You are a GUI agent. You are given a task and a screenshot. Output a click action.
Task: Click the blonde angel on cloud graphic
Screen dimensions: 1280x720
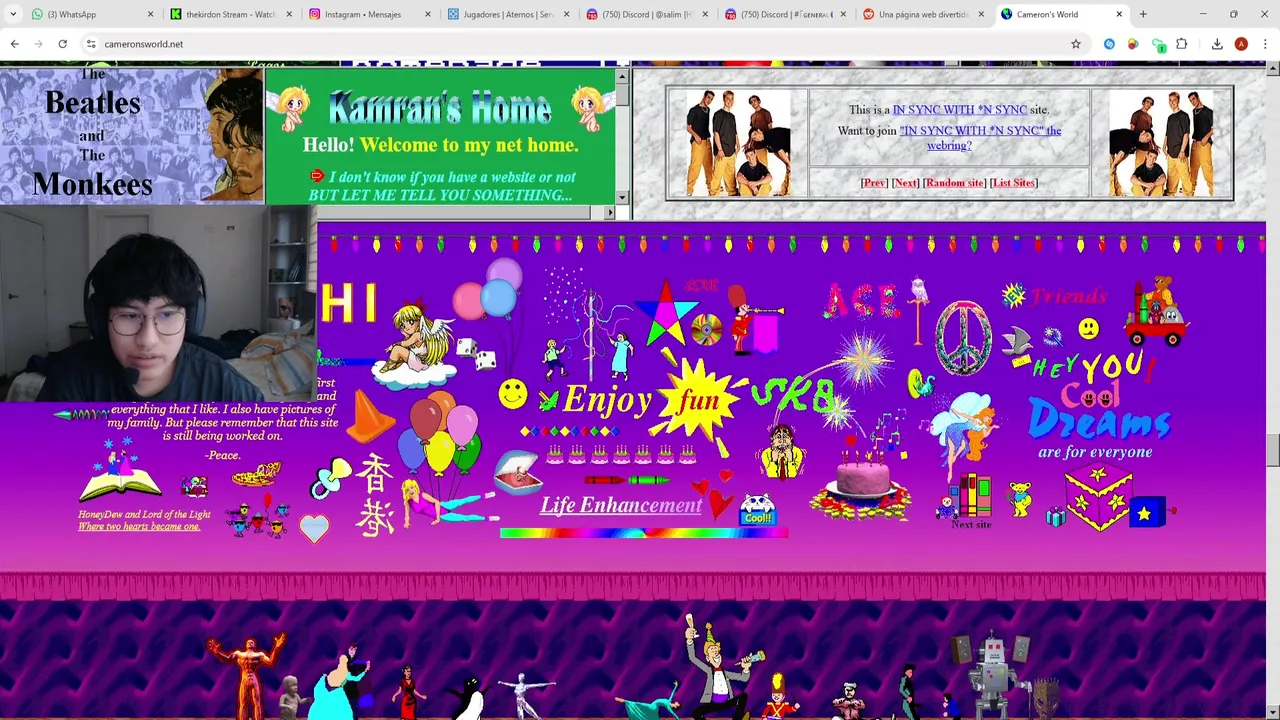(x=415, y=344)
